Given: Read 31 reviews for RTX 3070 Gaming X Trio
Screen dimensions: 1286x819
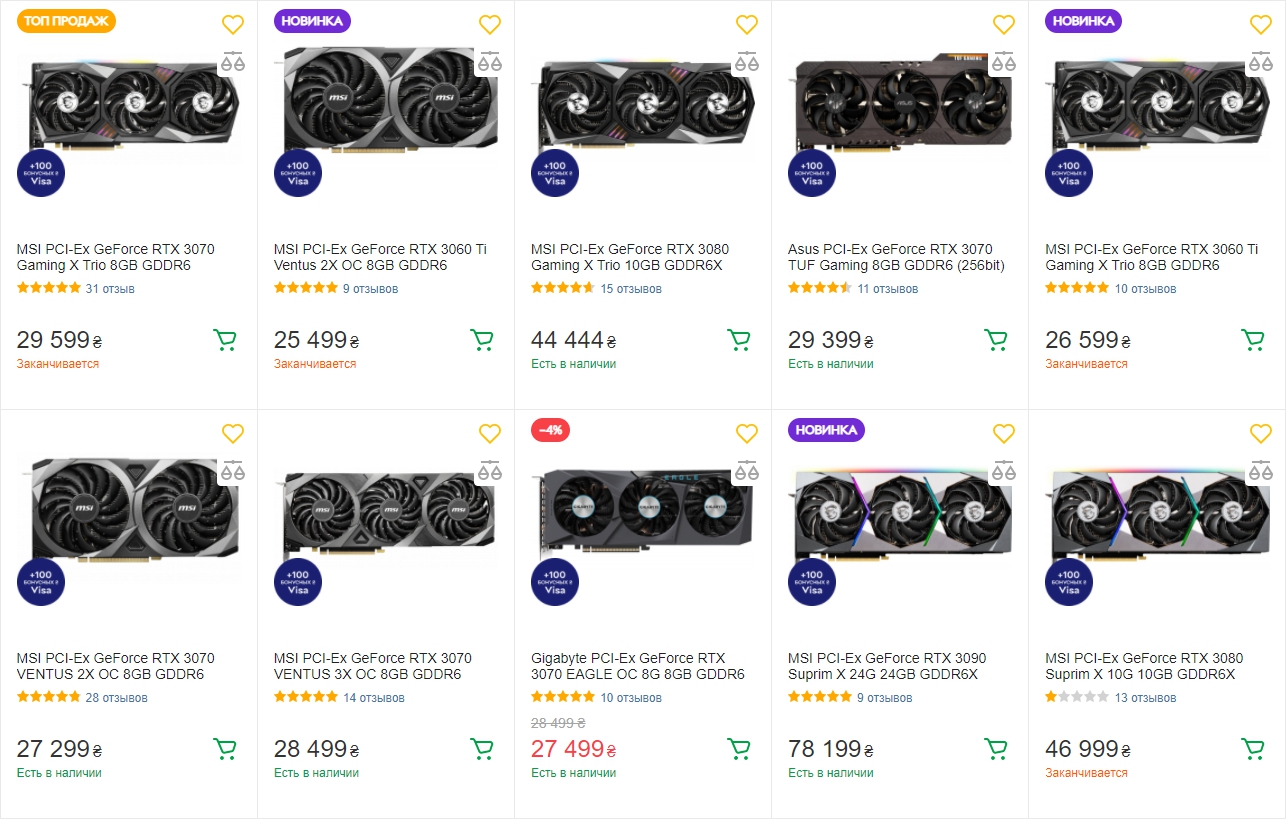Looking at the screenshot, I should click(110, 289).
